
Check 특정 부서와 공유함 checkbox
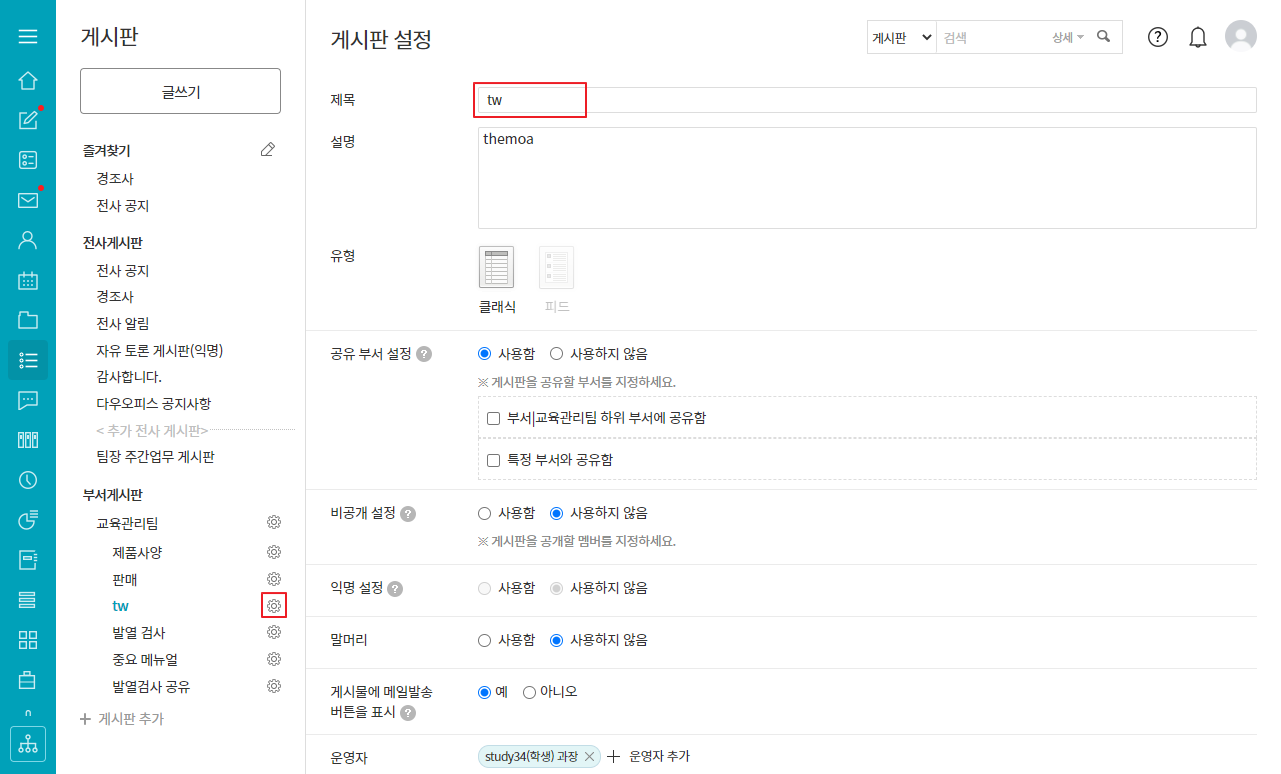(493, 460)
